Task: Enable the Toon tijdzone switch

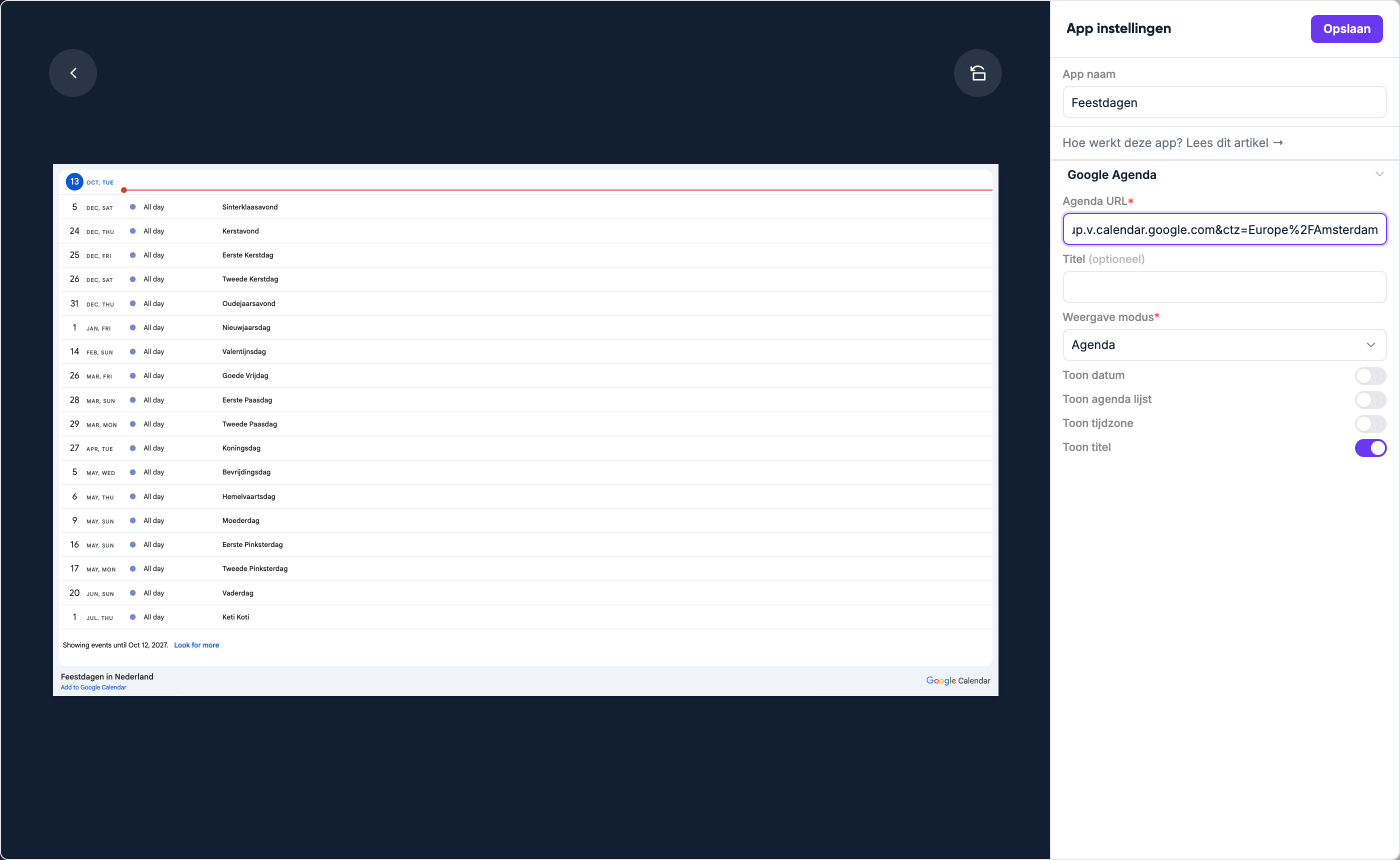Action: (1370, 423)
